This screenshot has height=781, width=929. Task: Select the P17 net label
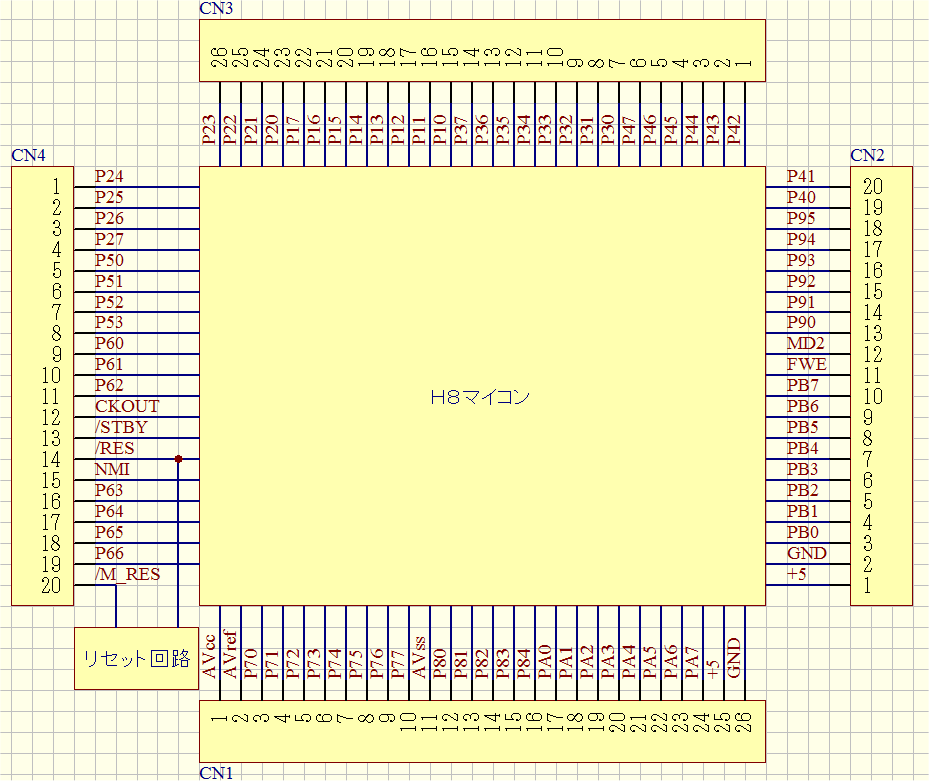point(293,130)
